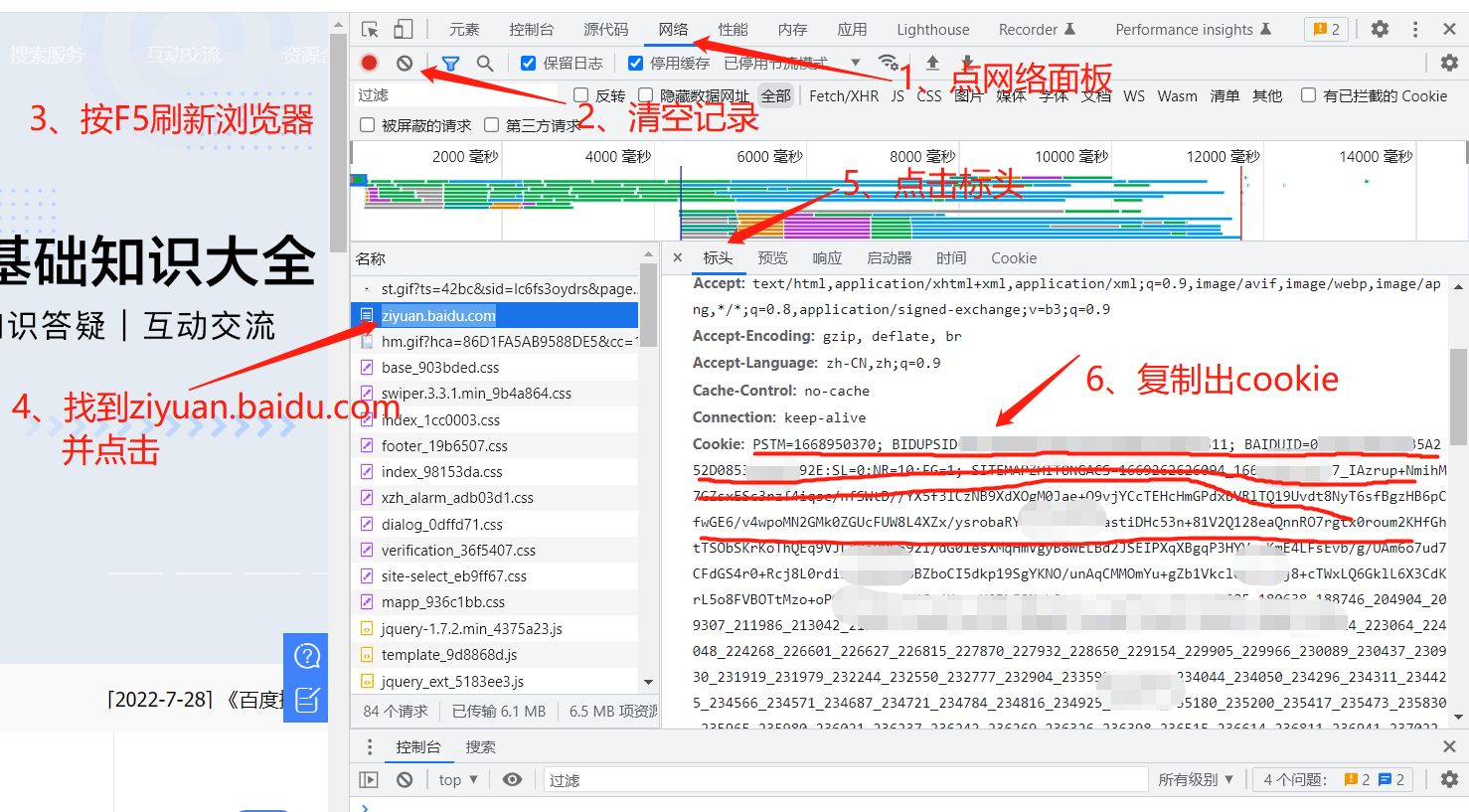Select the Preview tab of request
Viewport: 1469px width, 812px height.
[x=772, y=258]
